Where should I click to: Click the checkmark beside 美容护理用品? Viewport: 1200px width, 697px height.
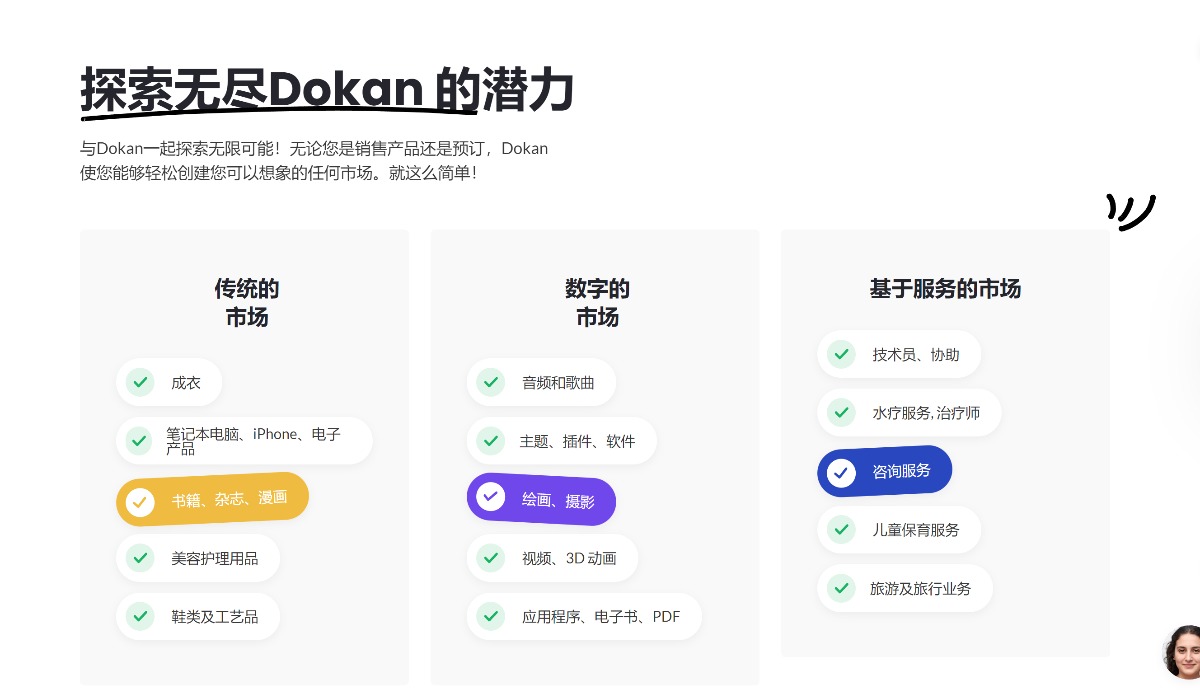click(x=140, y=558)
